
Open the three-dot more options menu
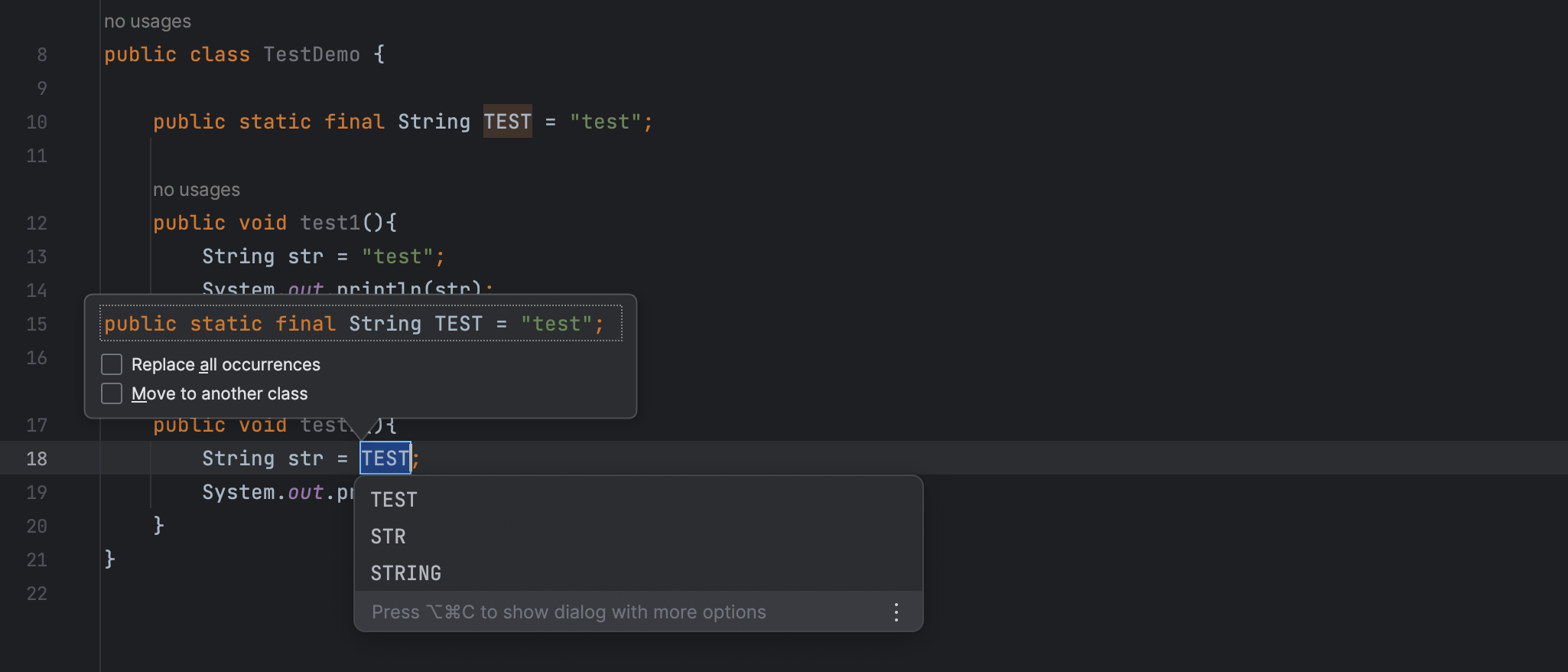coord(896,612)
